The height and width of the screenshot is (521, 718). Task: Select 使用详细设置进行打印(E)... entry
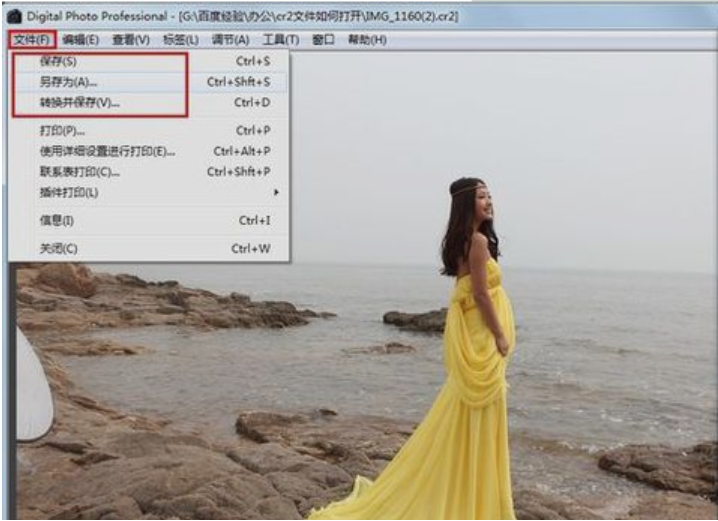point(149,152)
